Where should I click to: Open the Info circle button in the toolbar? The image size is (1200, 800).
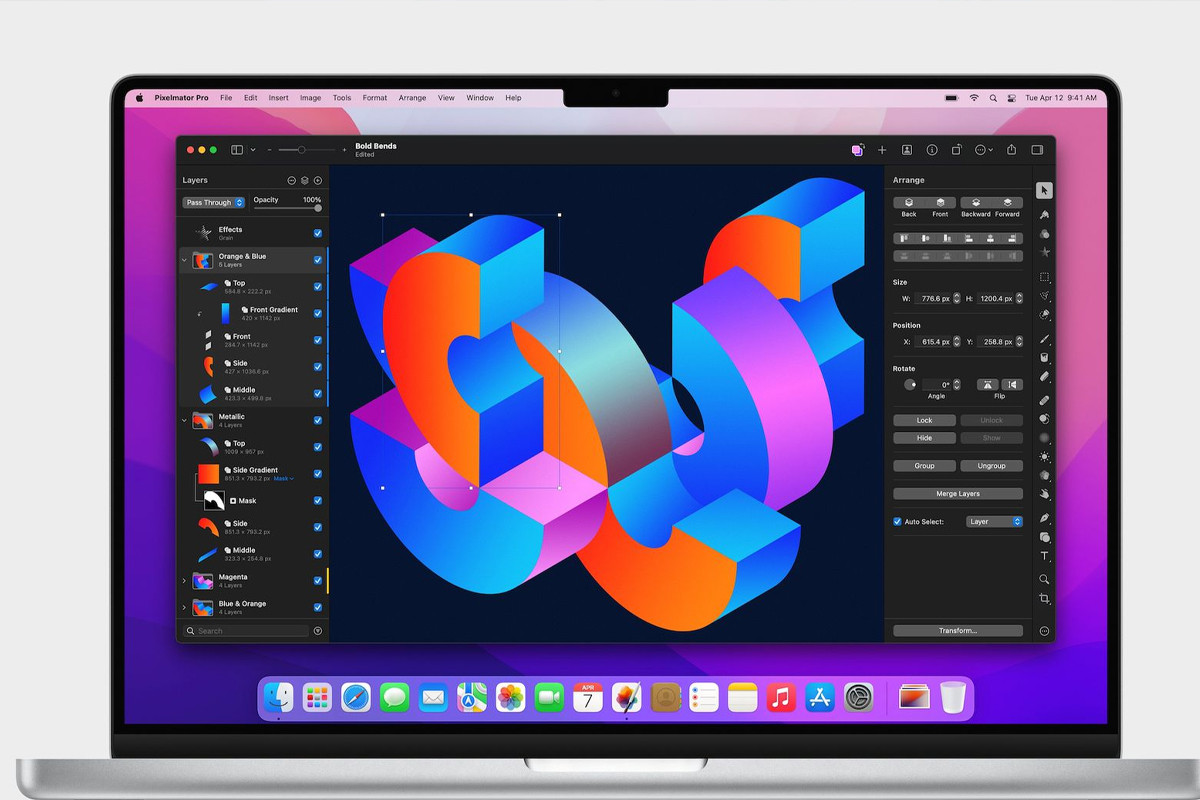[932, 150]
